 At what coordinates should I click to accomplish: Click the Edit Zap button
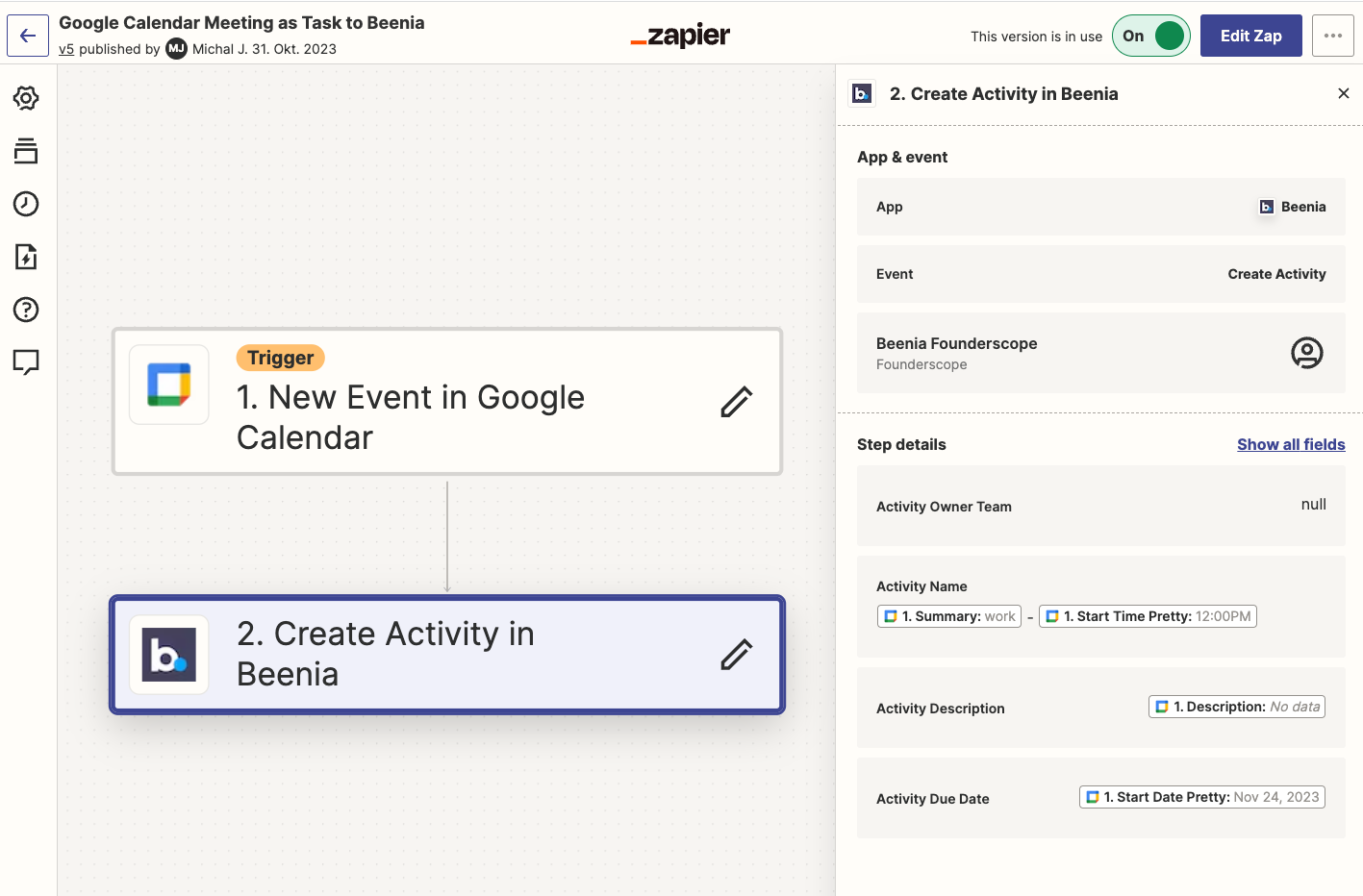(1250, 35)
